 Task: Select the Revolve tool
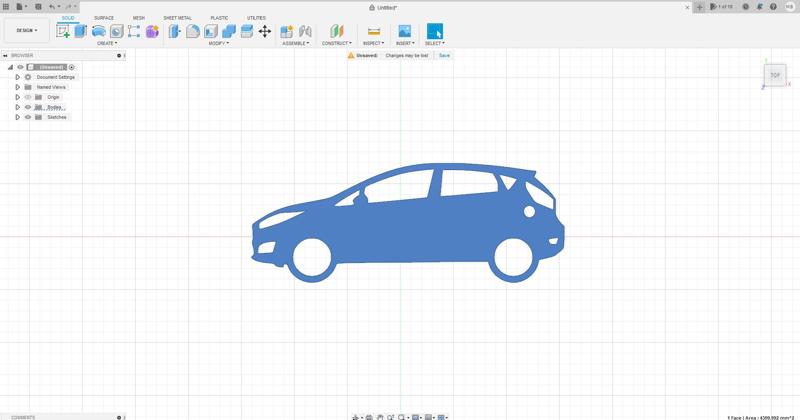[98, 31]
